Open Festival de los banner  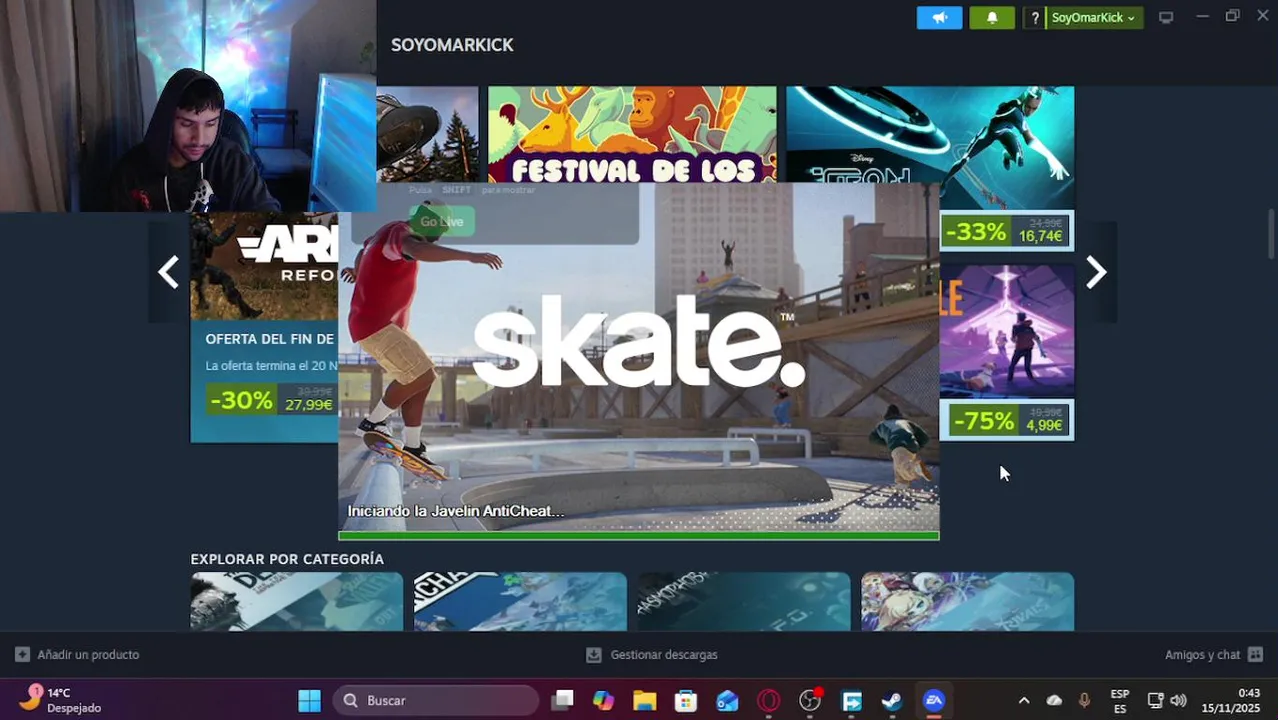[632, 134]
